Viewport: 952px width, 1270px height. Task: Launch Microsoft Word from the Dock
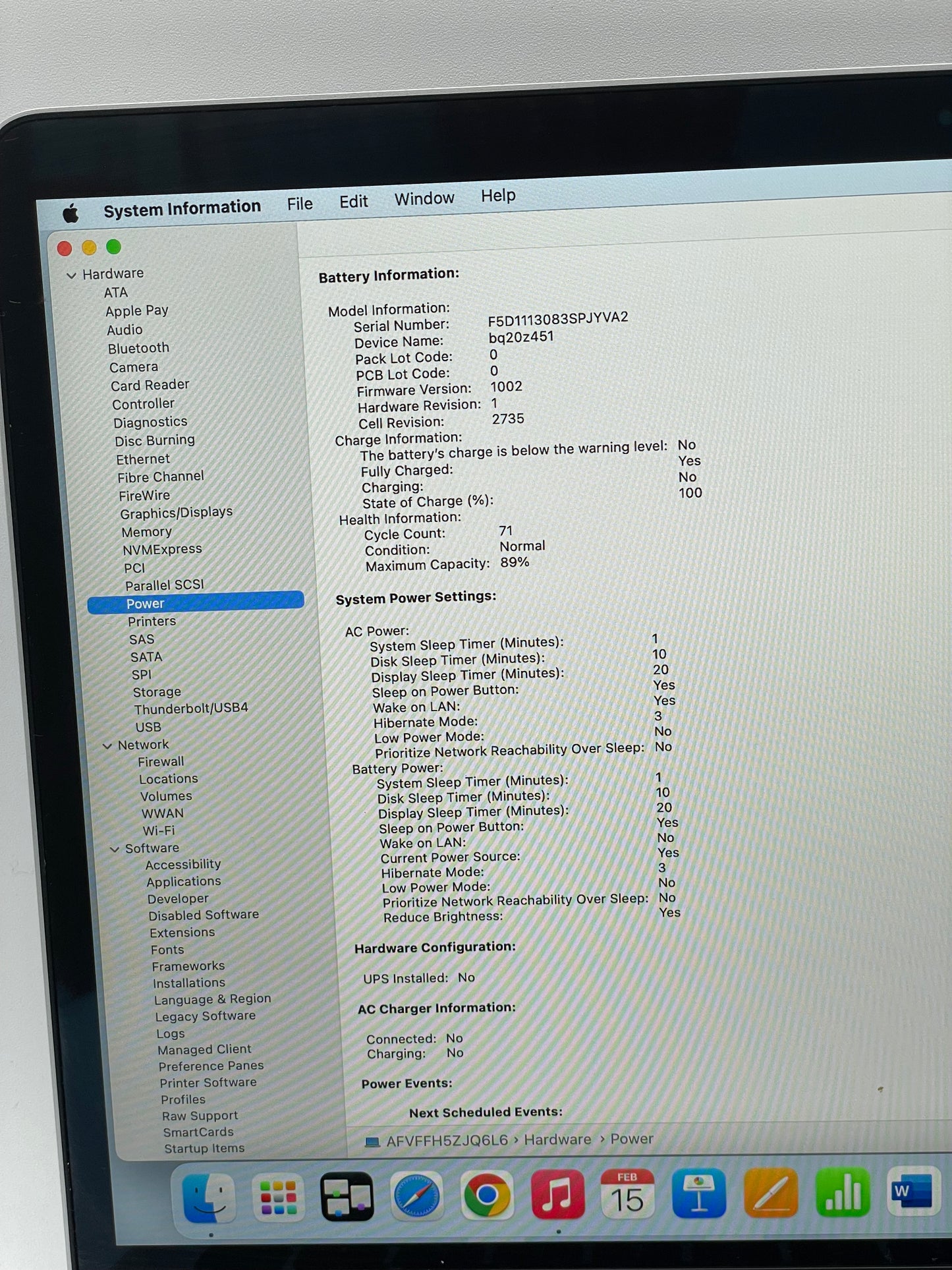(913, 1190)
